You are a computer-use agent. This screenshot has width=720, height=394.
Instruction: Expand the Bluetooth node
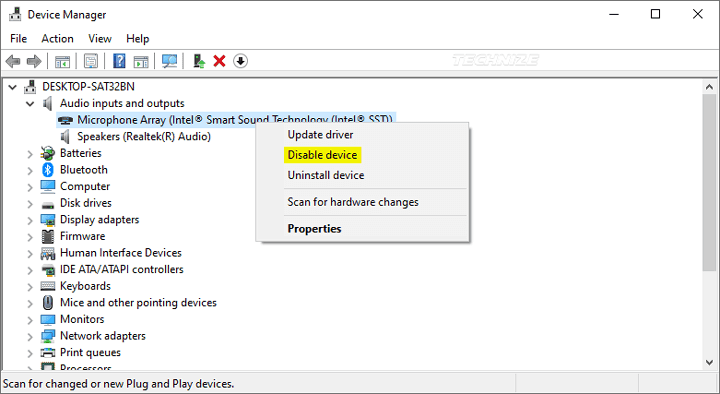pos(30,170)
